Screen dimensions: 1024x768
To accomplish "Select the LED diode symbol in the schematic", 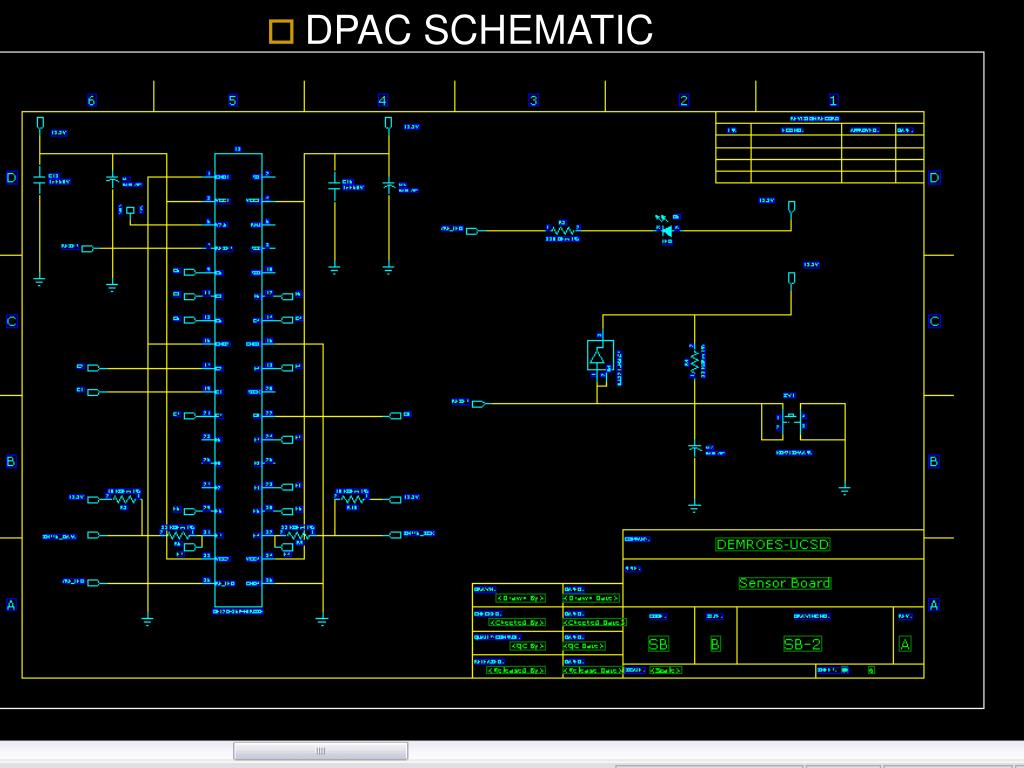I will 667,231.
